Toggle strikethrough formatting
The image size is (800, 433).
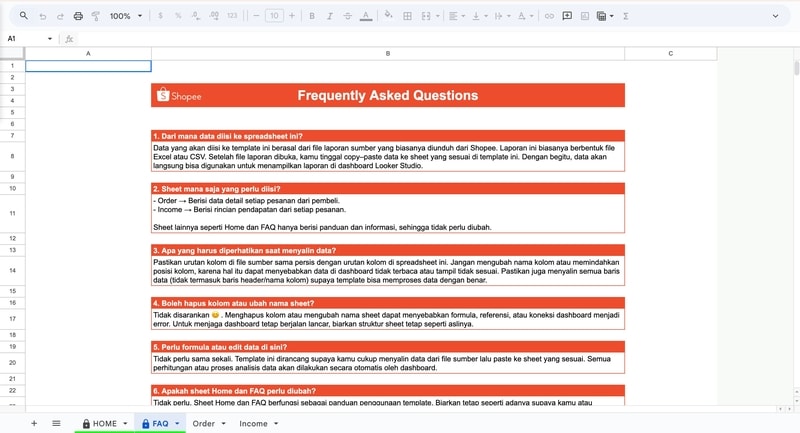tap(347, 16)
